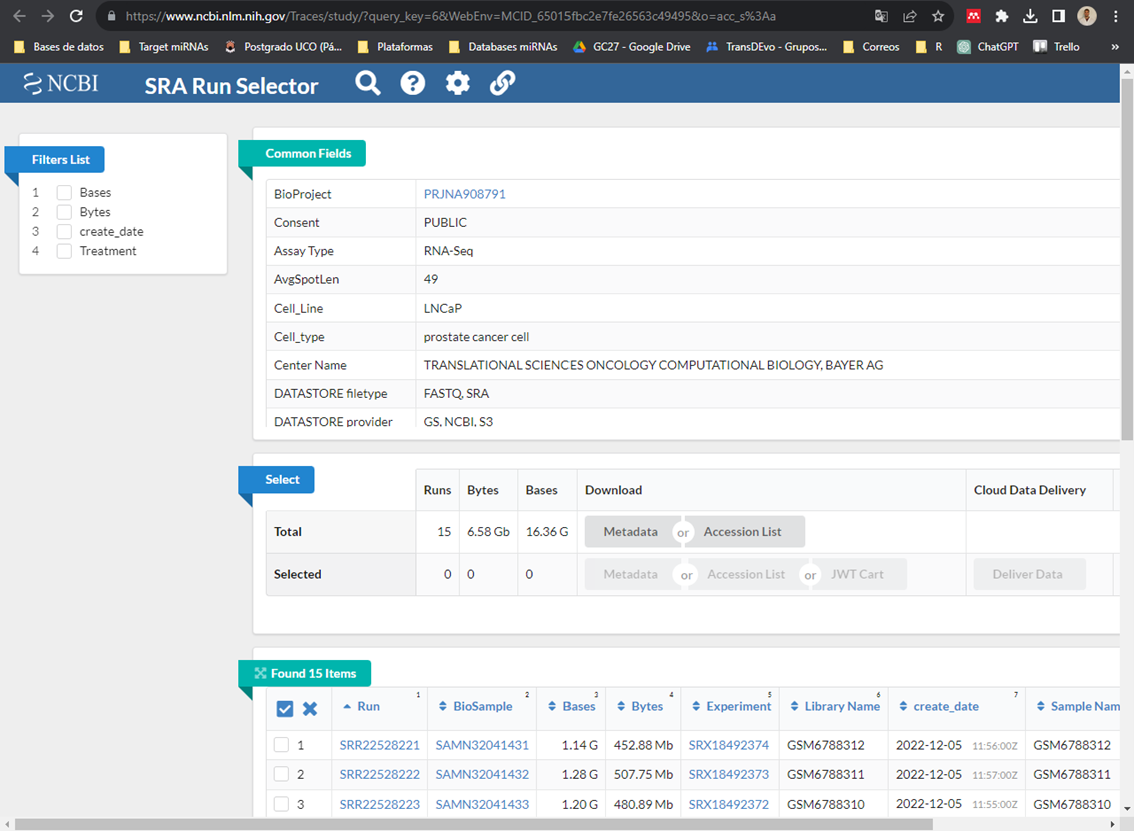
Task: Click the search magnifier icon in header
Action: [x=368, y=84]
